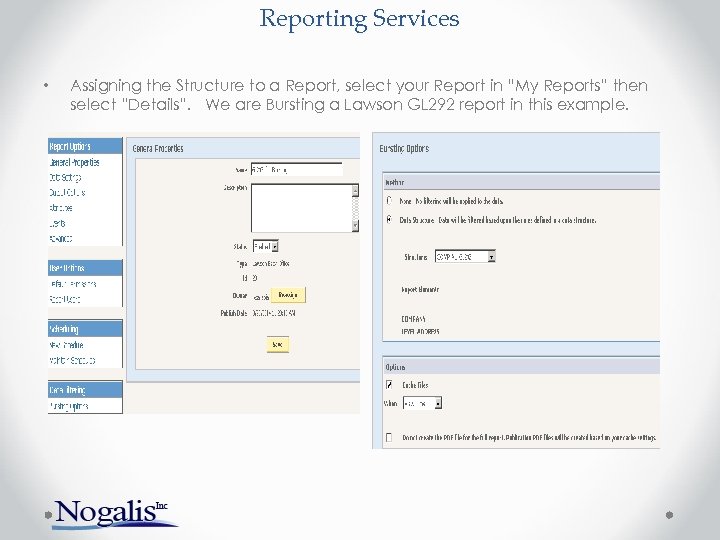This screenshot has height=540, width=720.
Task: Click the General Properties panel title
Action: (x=158, y=148)
